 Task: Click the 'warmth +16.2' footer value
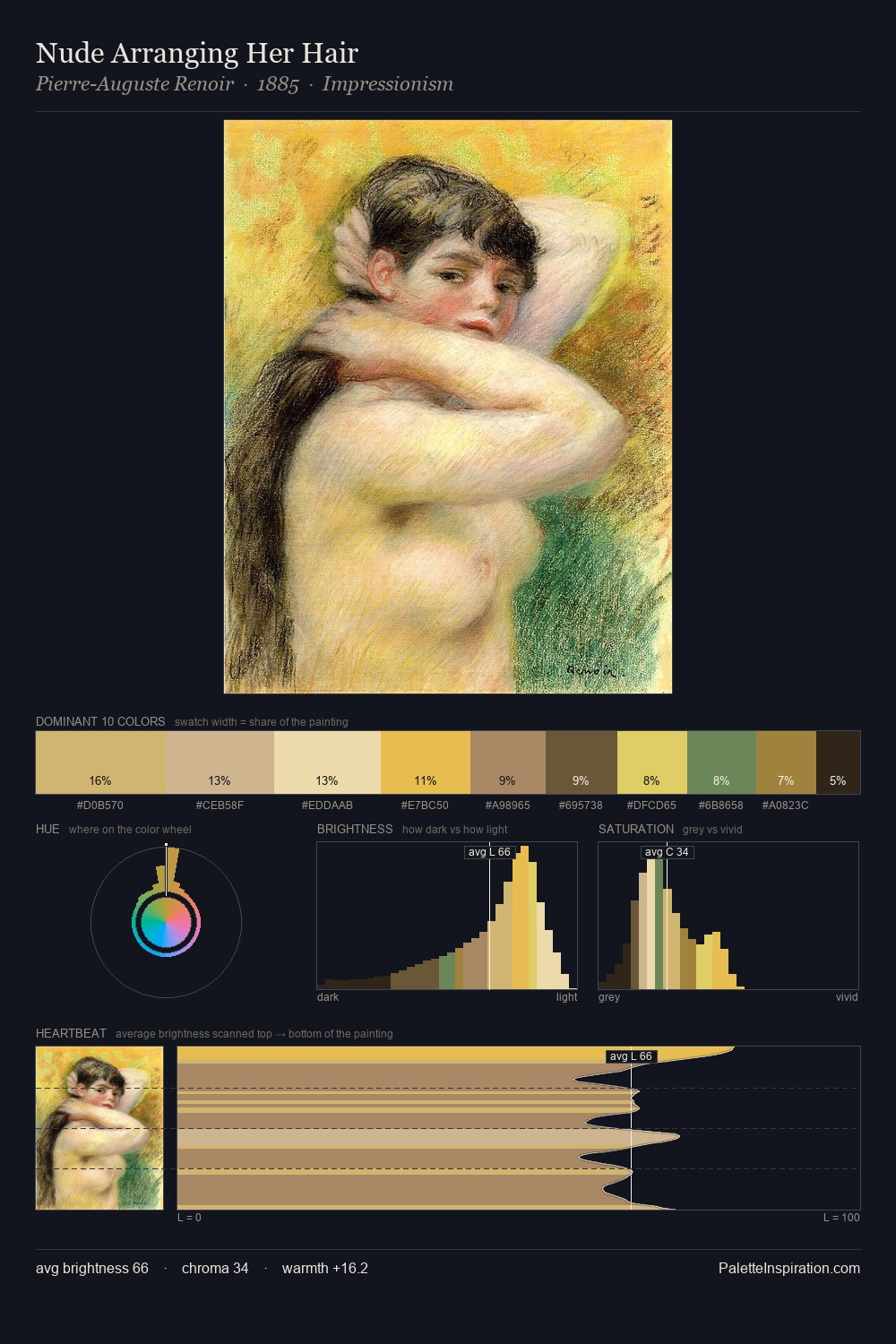325,1268
